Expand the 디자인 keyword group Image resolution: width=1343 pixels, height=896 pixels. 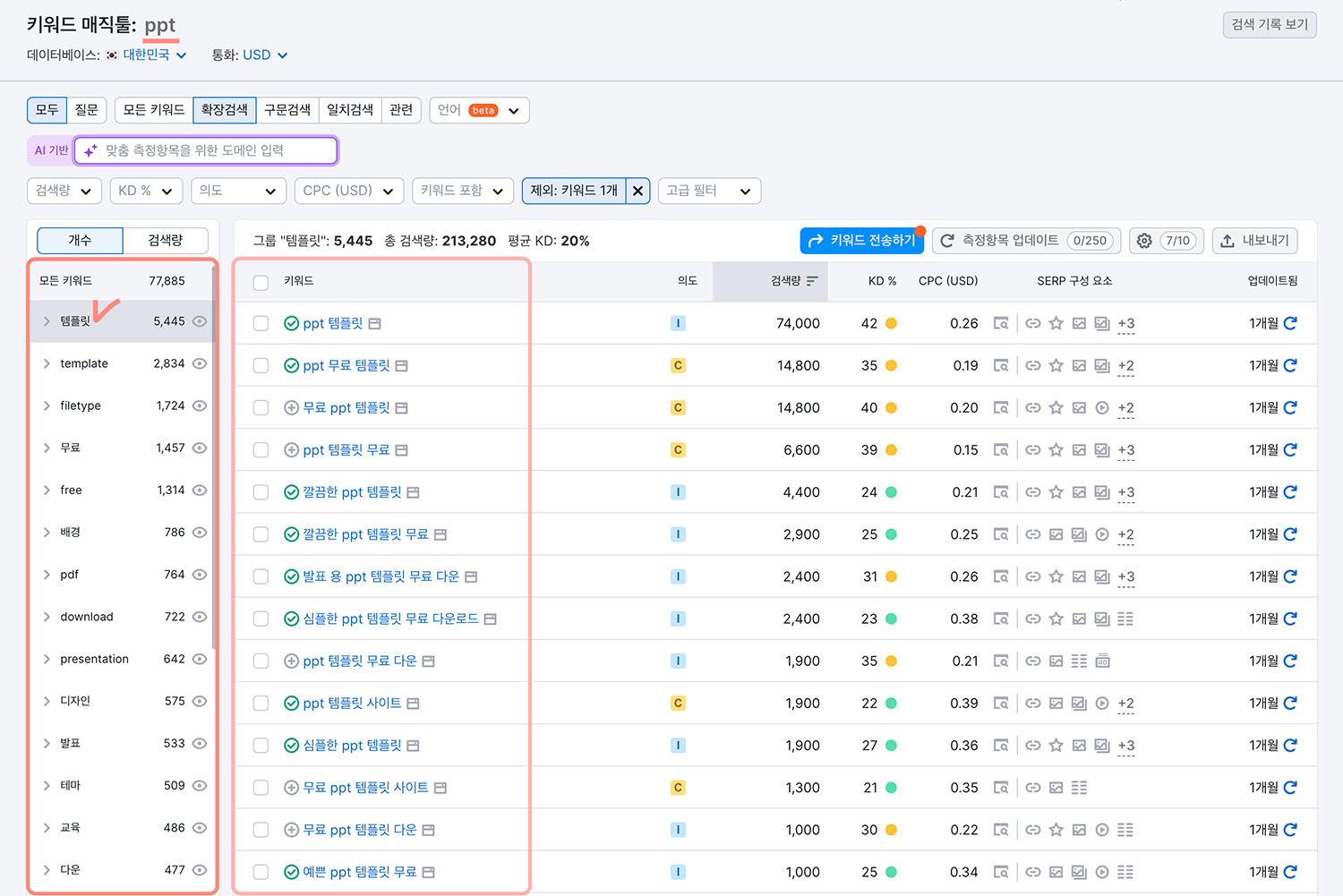(x=47, y=701)
